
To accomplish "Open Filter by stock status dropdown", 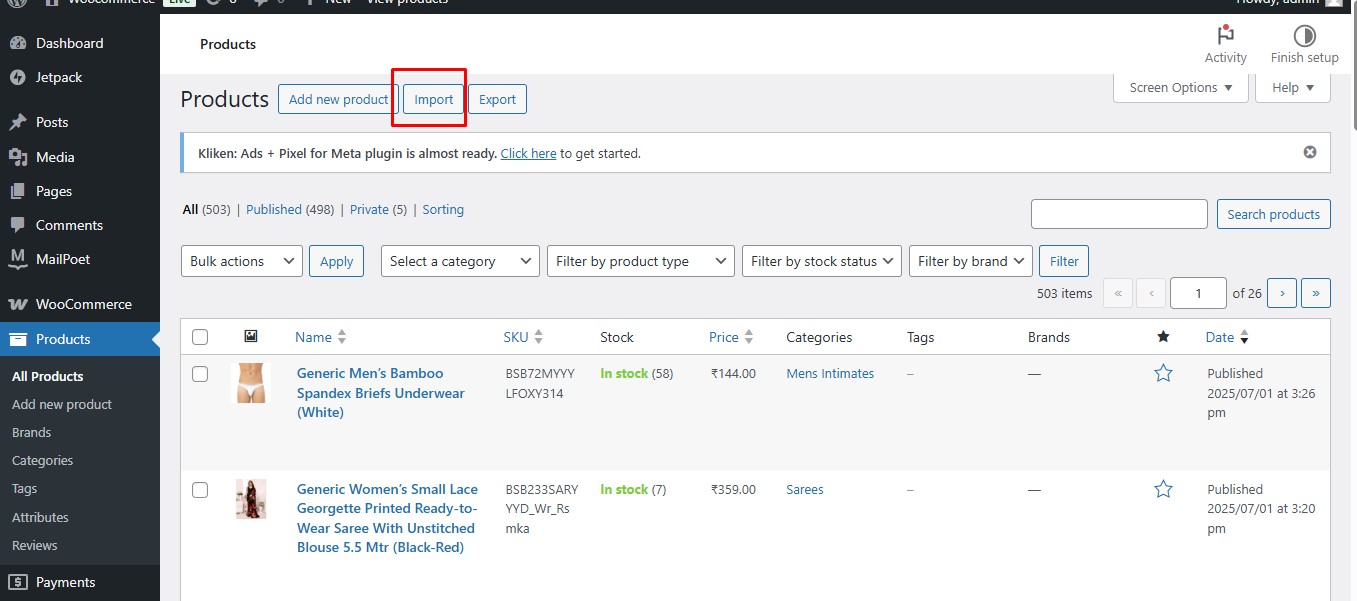I will click(x=821, y=261).
